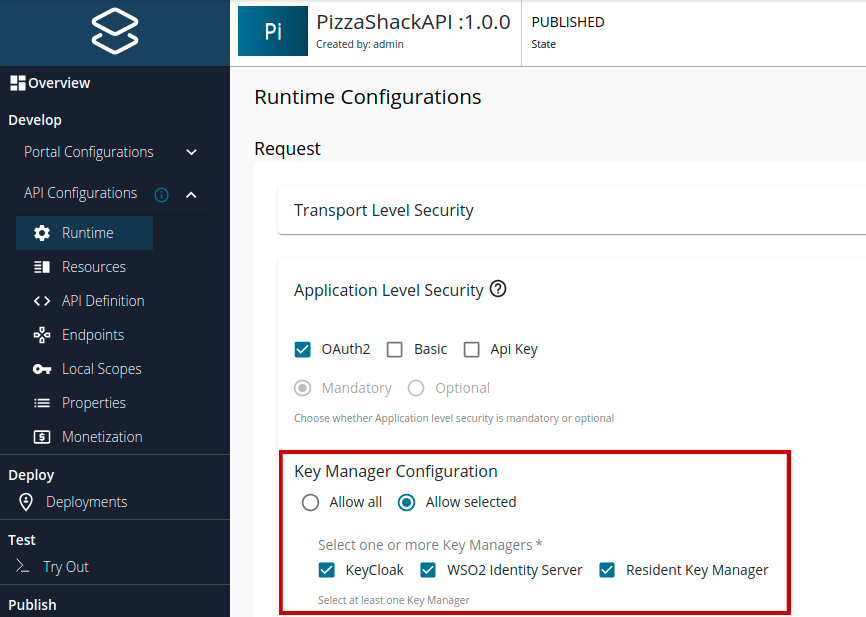
Task: Uncheck the KeyCloak key manager
Action: coord(326,569)
